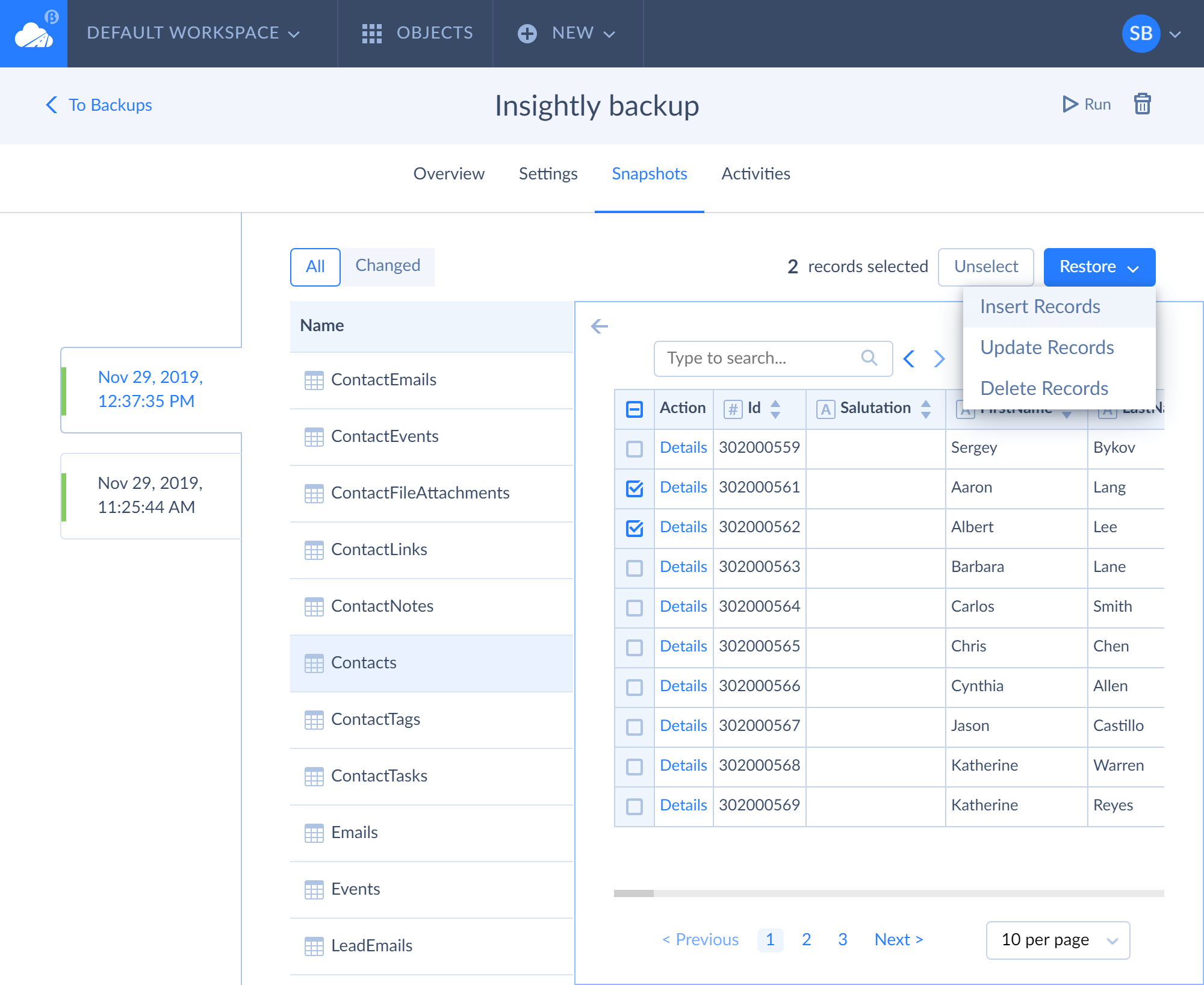Select the All filter tab

click(315, 267)
